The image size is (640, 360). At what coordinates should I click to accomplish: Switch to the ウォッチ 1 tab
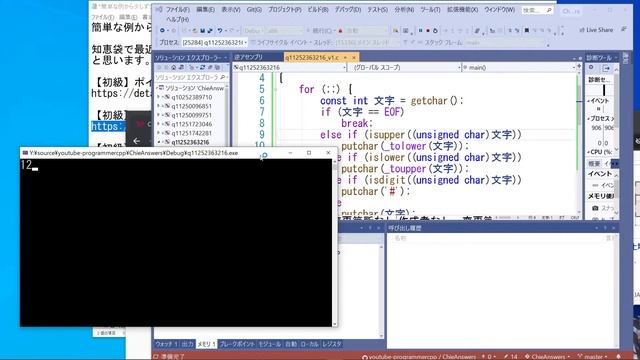pos(166,344)
